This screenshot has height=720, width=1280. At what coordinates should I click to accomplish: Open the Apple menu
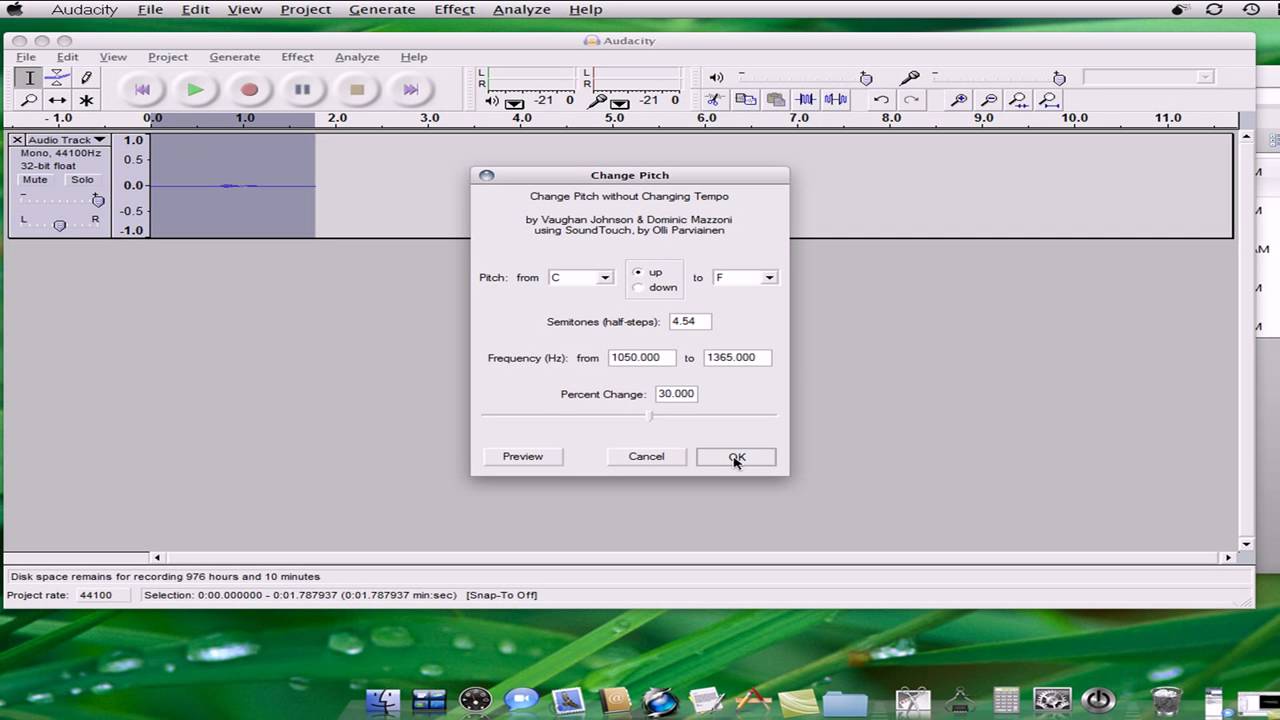pos(14,9)
